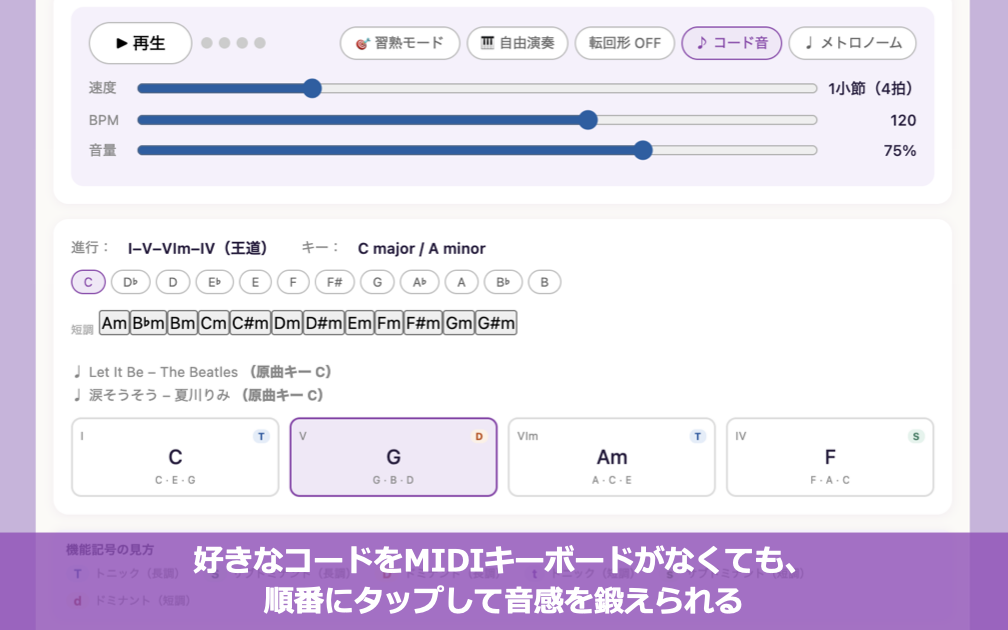
Task: Tap the F chord card
Action: point(830,457)
